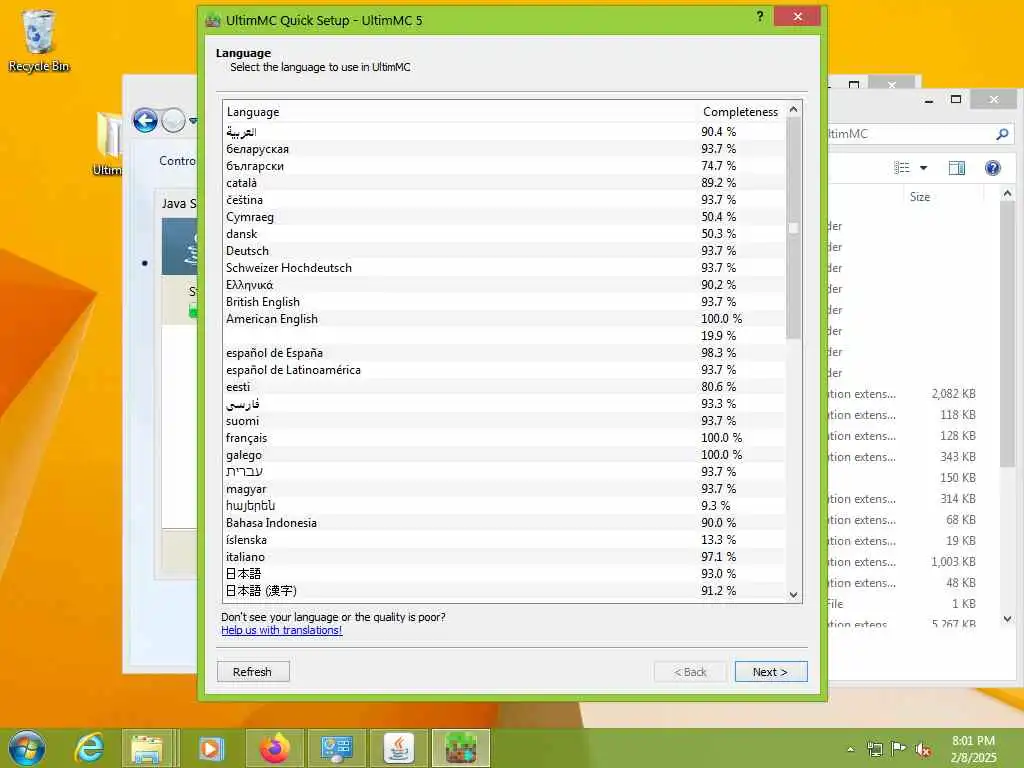Click the Refresh button
1024x768 pixels.
point(253,672)
